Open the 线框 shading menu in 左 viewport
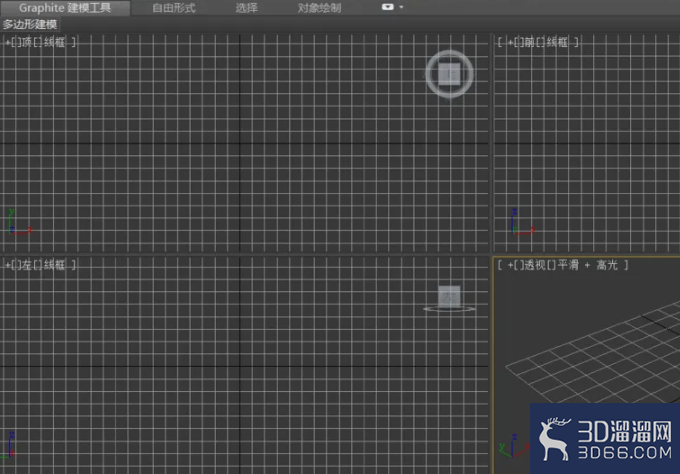The image size is (680, 474). coord(54,265)
